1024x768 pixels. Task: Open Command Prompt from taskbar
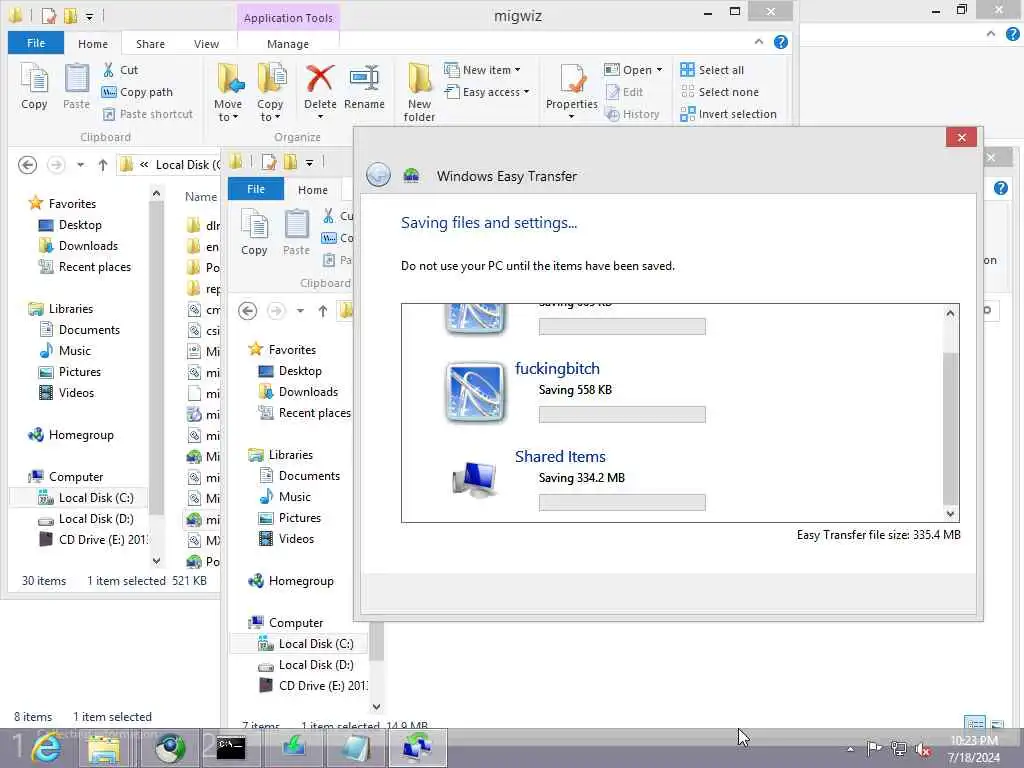(231, 748)
